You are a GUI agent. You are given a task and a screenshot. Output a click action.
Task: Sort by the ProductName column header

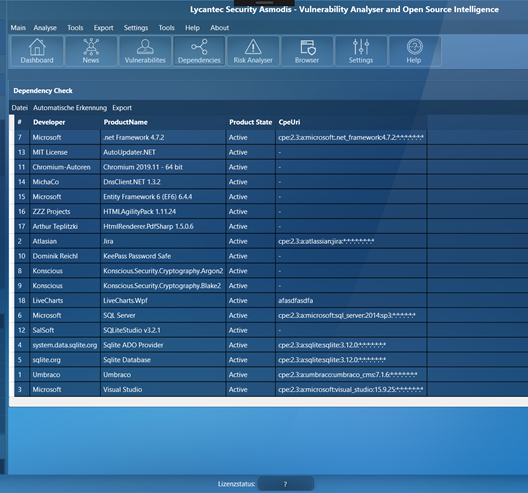(x=163, y=122)
